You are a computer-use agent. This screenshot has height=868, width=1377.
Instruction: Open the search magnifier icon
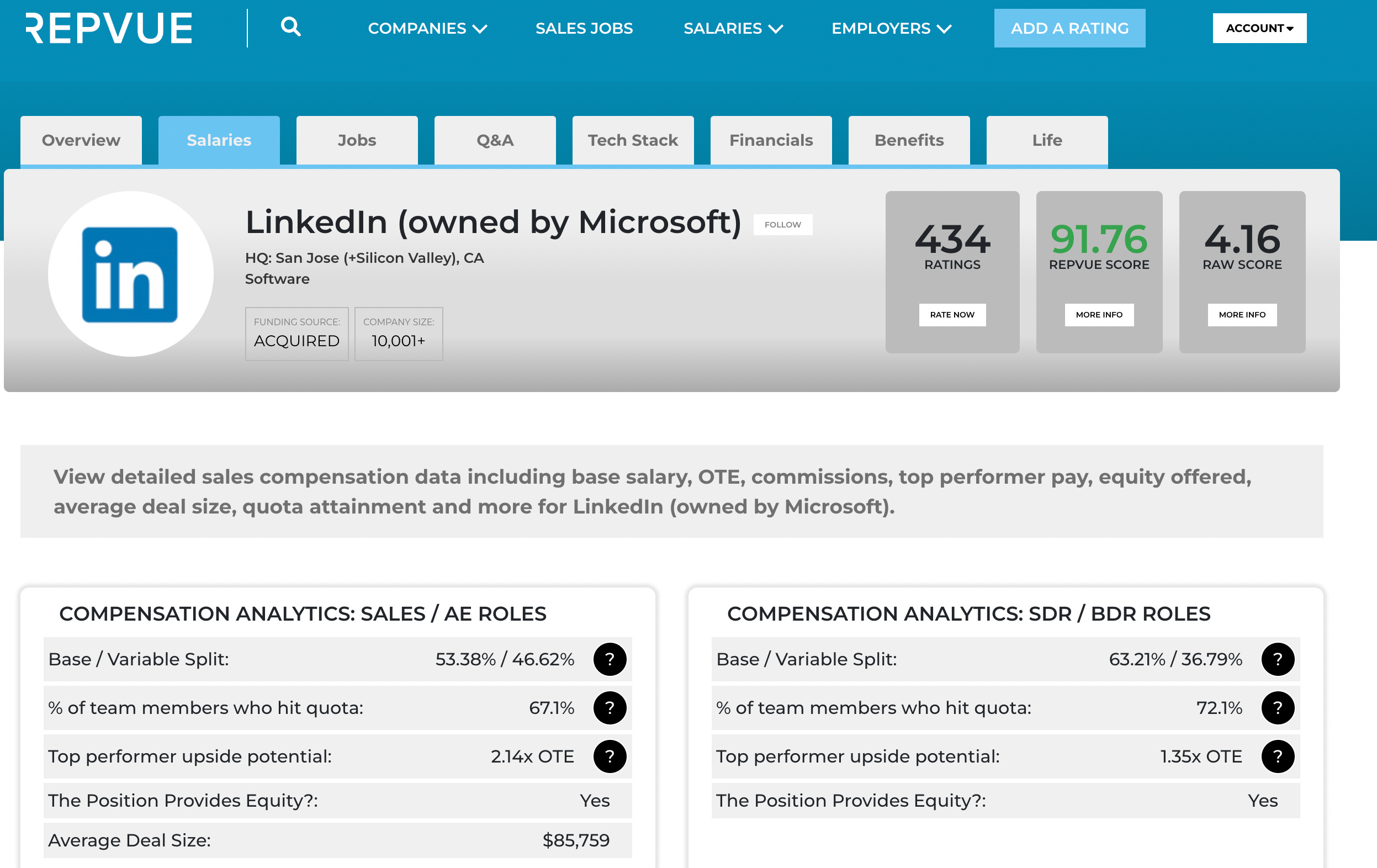(x=290, y=27)
